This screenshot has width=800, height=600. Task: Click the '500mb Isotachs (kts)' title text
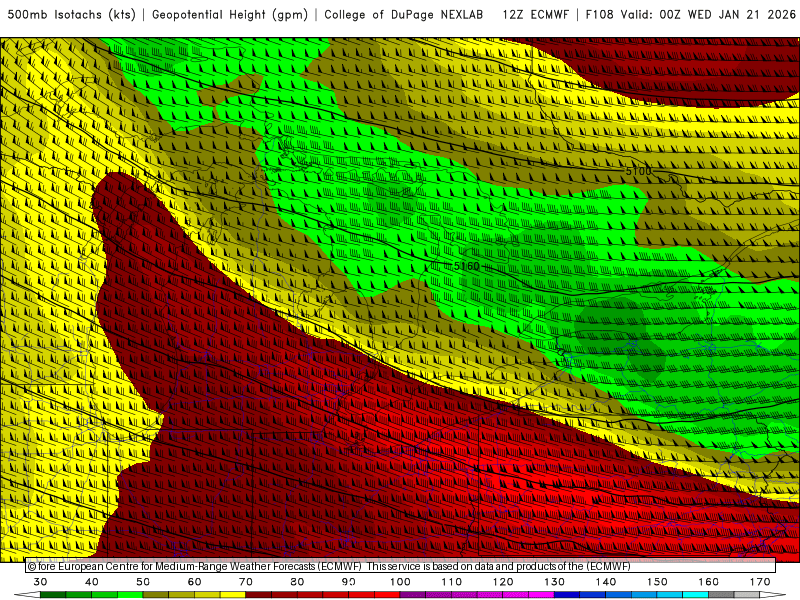tap(71, 15)
